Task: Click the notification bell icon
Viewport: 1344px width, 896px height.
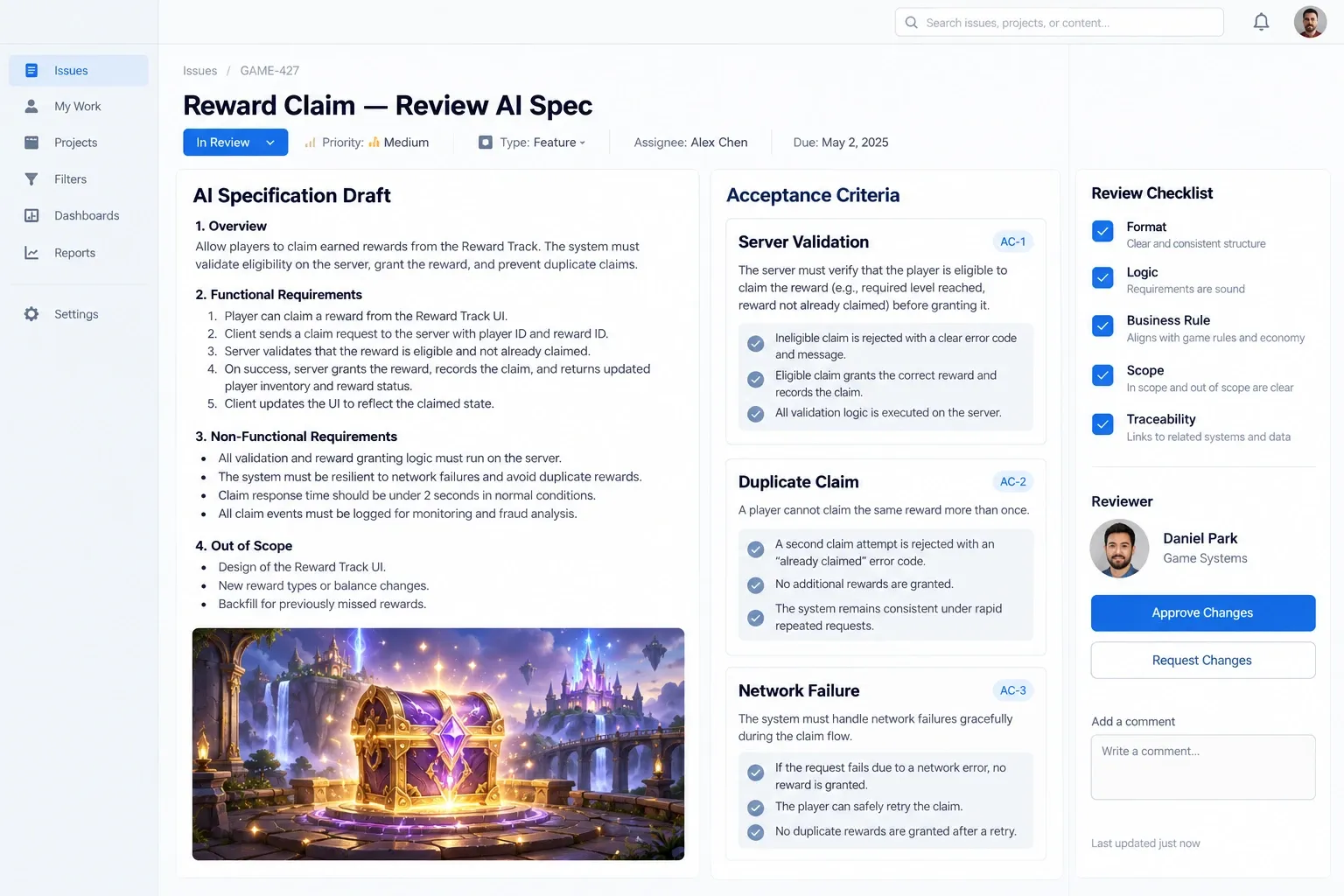Action: pyautogui.click(x=1261, y=22)
